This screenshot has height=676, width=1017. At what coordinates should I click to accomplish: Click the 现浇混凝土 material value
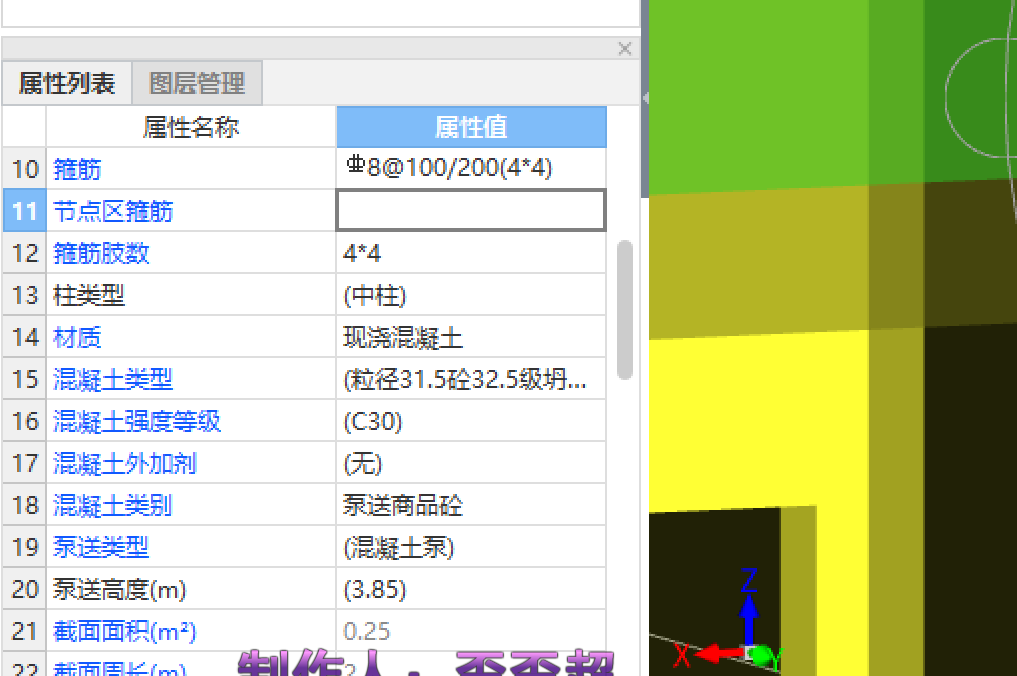(472, 337)
